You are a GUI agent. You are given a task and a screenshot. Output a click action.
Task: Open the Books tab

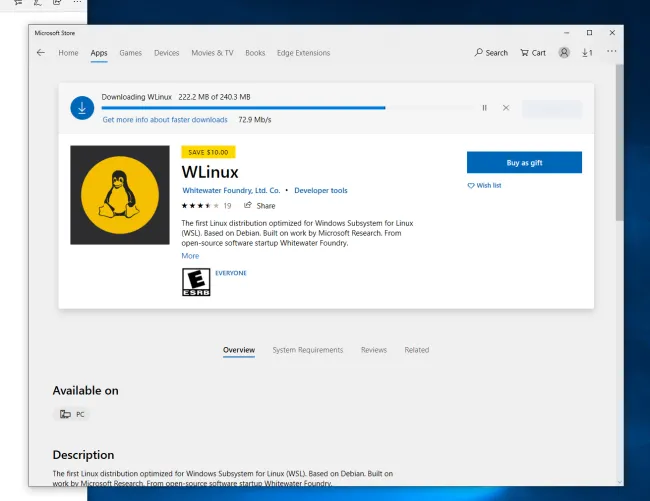[x=255, y=53]
